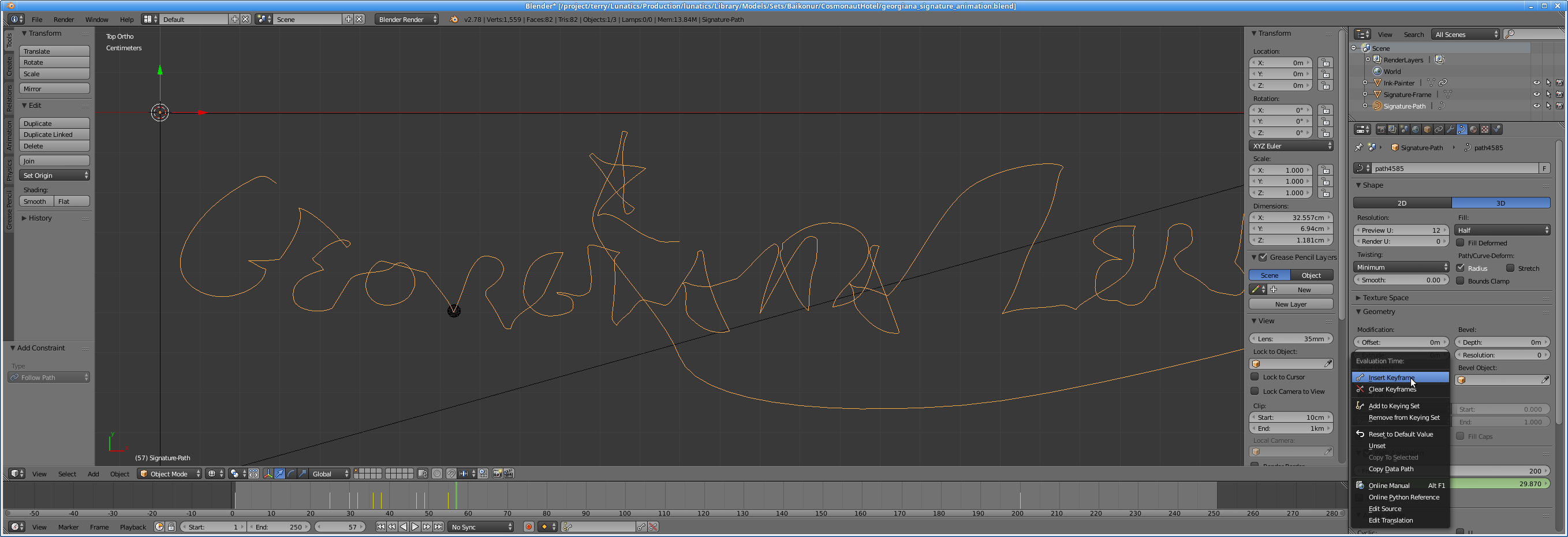The image size is (1568, 537).
Task: Click the Duplicate Linked button
Action: [x=54, y=135]
